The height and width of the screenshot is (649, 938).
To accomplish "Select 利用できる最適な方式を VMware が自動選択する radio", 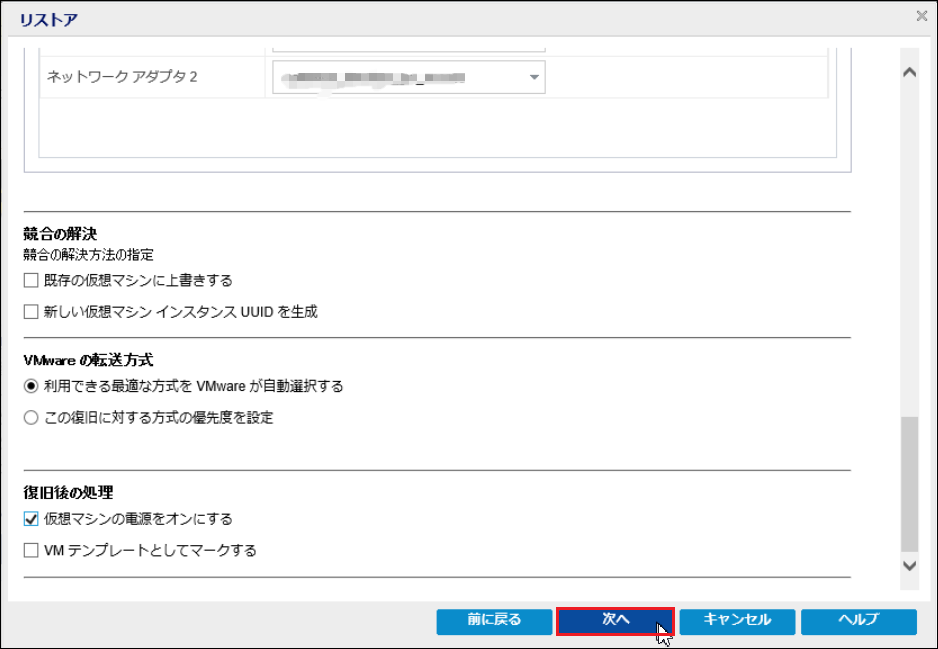I will point(31,386).
